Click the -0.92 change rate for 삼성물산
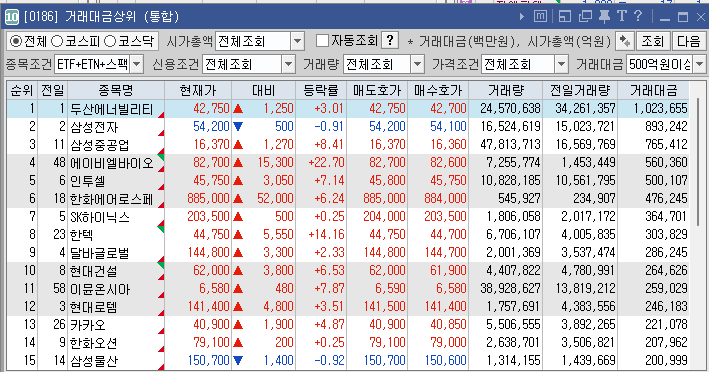 click(x=329, y=360)
